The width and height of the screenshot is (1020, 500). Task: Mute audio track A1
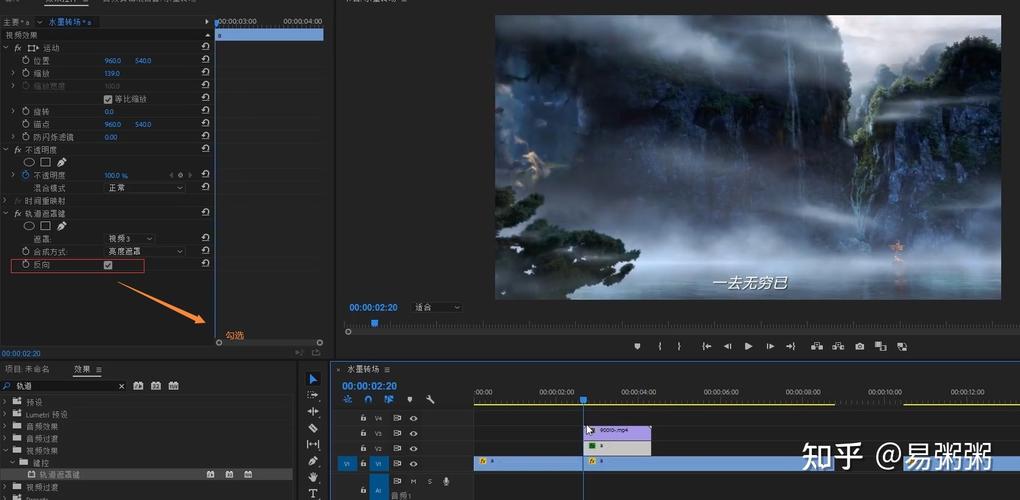tap(413, 481)
